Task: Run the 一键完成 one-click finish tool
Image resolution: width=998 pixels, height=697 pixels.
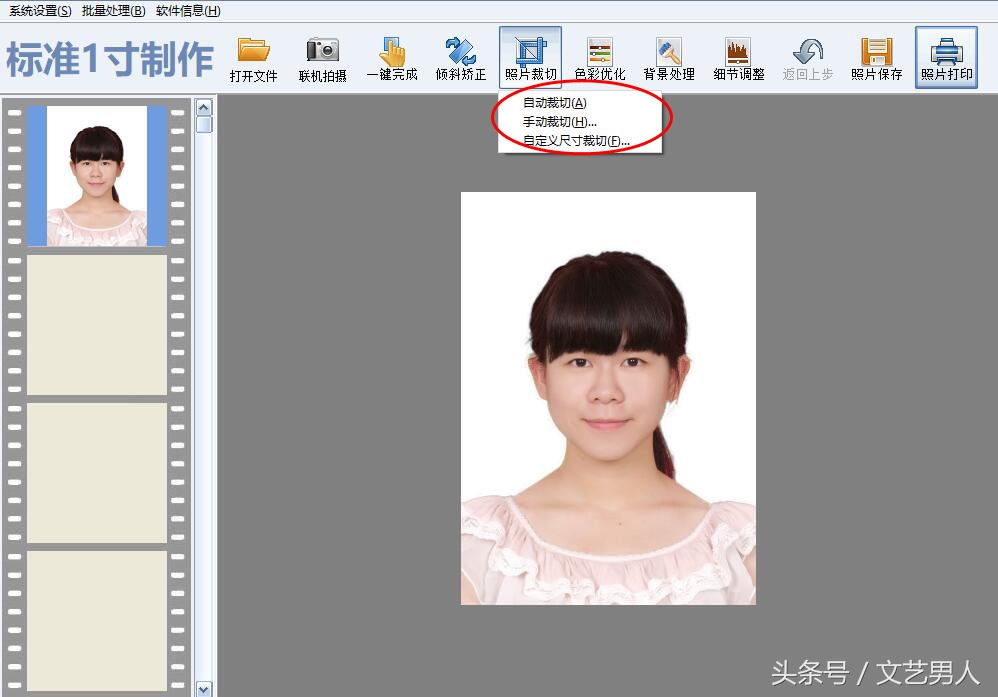Action: click(x=392, y=59)
